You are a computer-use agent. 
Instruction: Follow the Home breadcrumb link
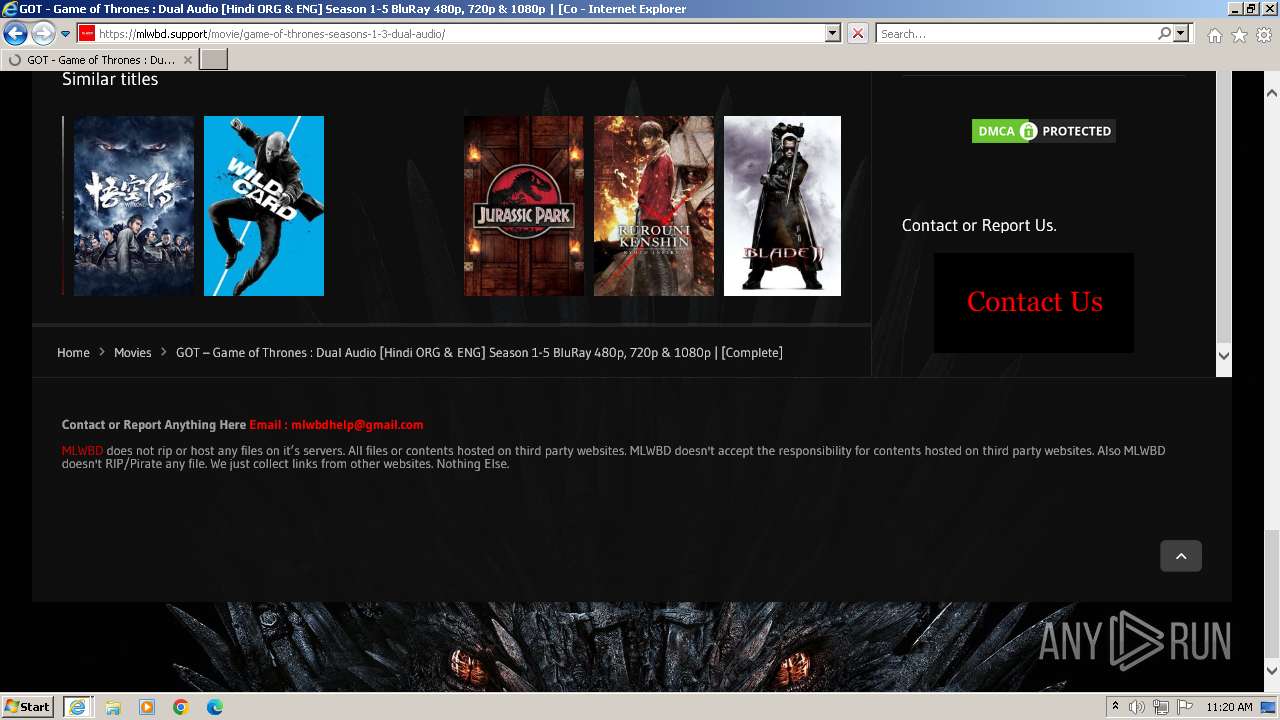pos(73,352)
